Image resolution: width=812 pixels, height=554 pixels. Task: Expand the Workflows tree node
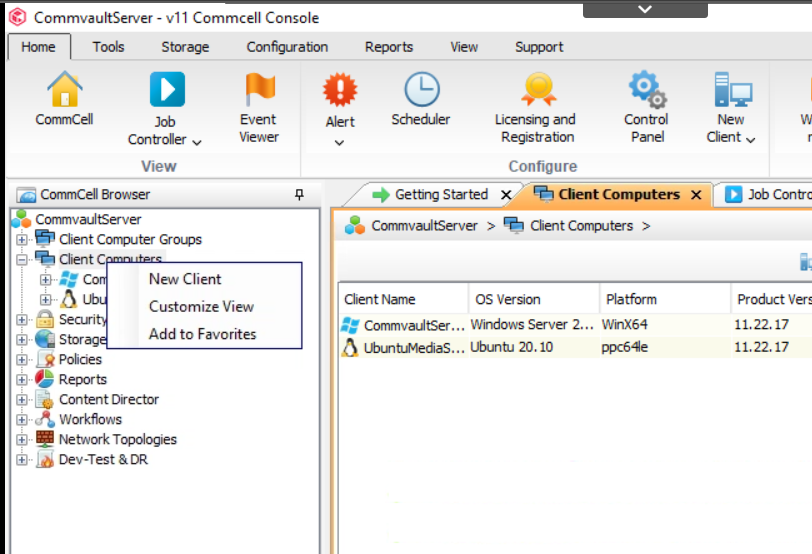[22, 419]
